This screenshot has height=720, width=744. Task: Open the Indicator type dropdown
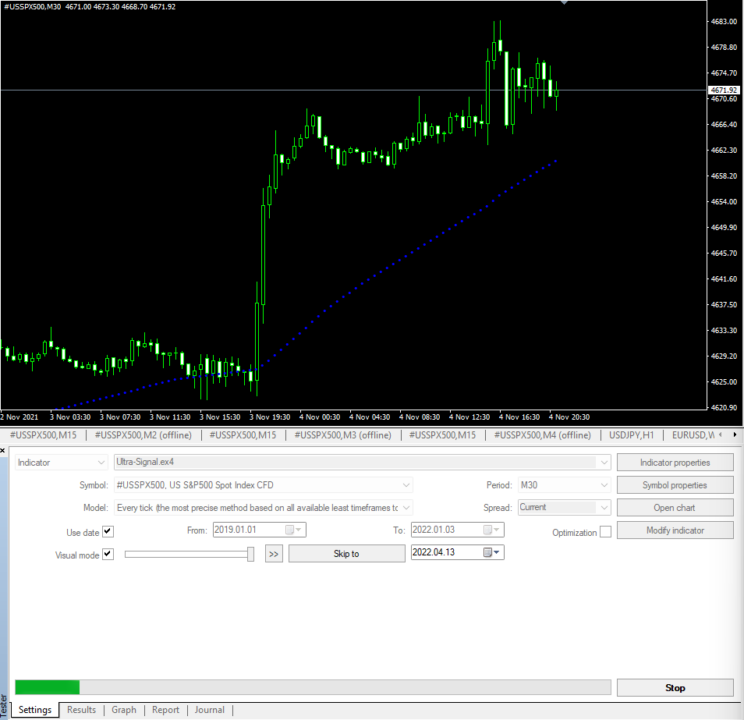click(61, 462)
